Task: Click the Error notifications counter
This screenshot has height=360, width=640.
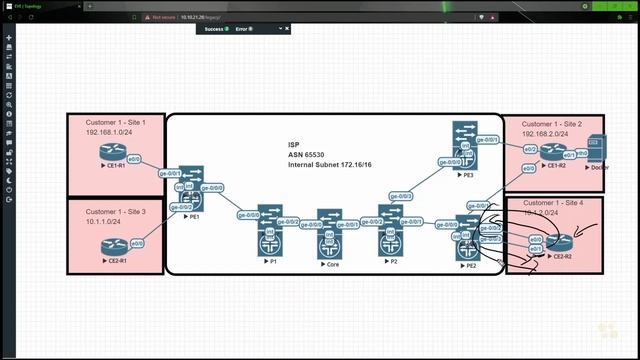Action: click(244, 29)
